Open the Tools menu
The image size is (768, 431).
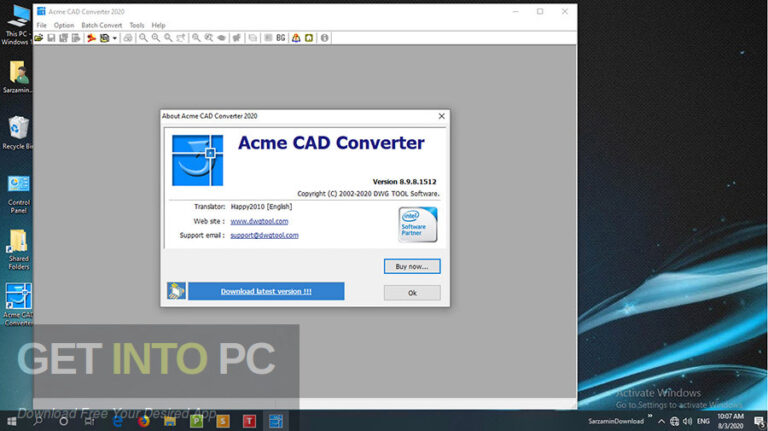click(137, 25)
